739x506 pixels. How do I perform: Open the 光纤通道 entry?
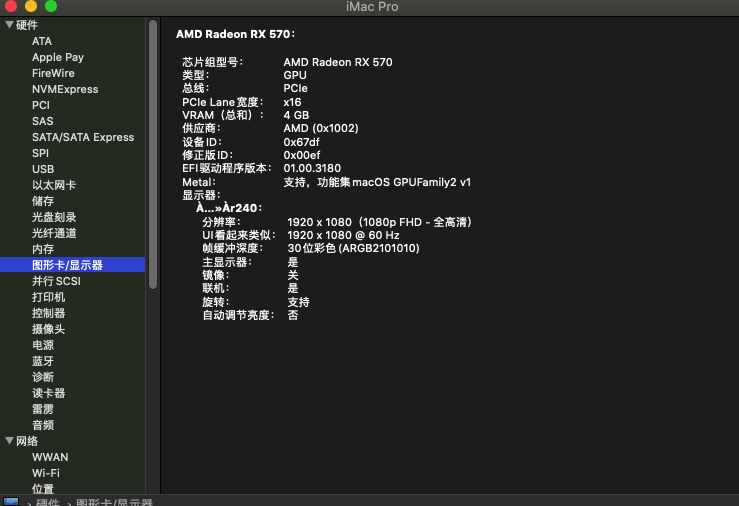[54, 233]
